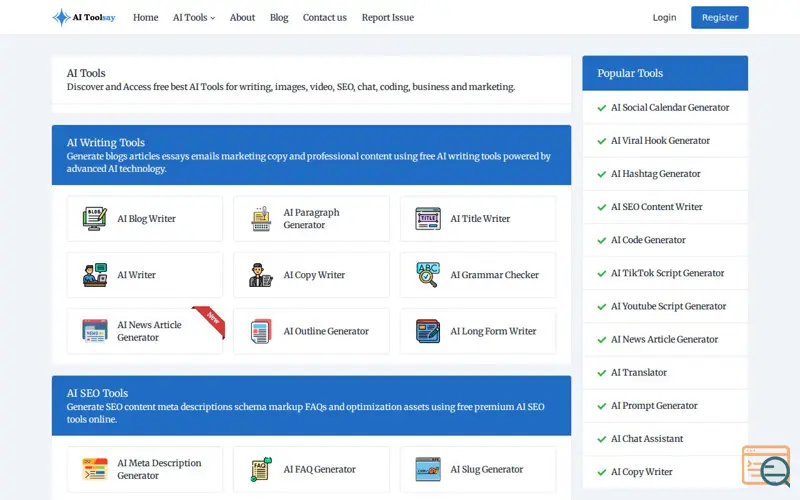This screenshot has width=800, height=500.
Task: Click the Popular Tools sidebar heading
Action: [x=630, y=73]
